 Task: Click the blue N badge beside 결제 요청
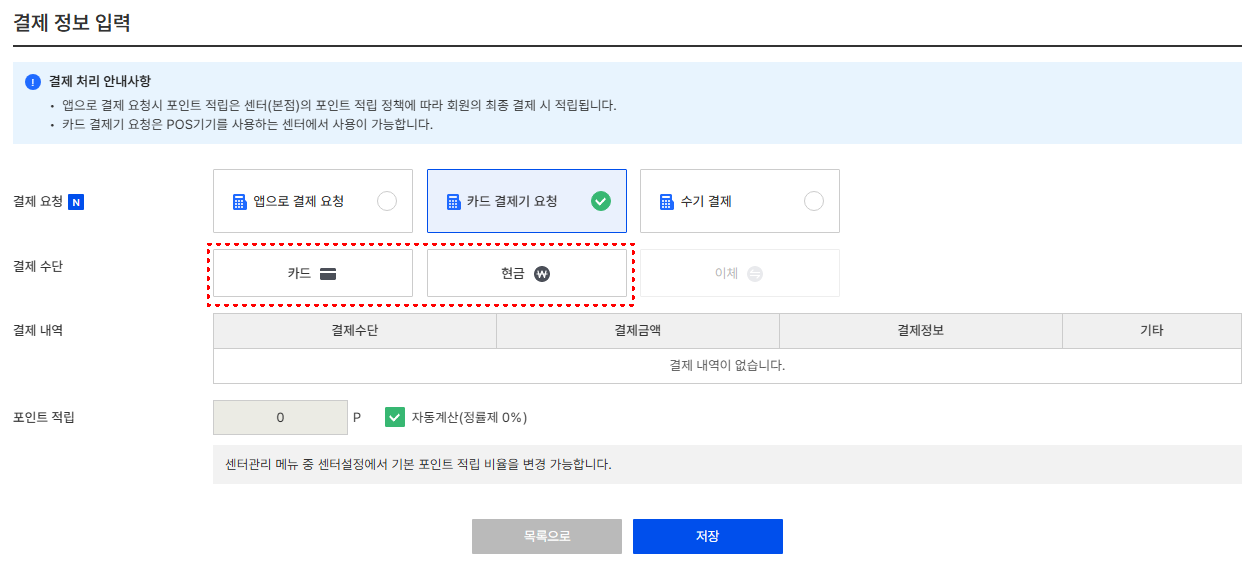point(76,201)
